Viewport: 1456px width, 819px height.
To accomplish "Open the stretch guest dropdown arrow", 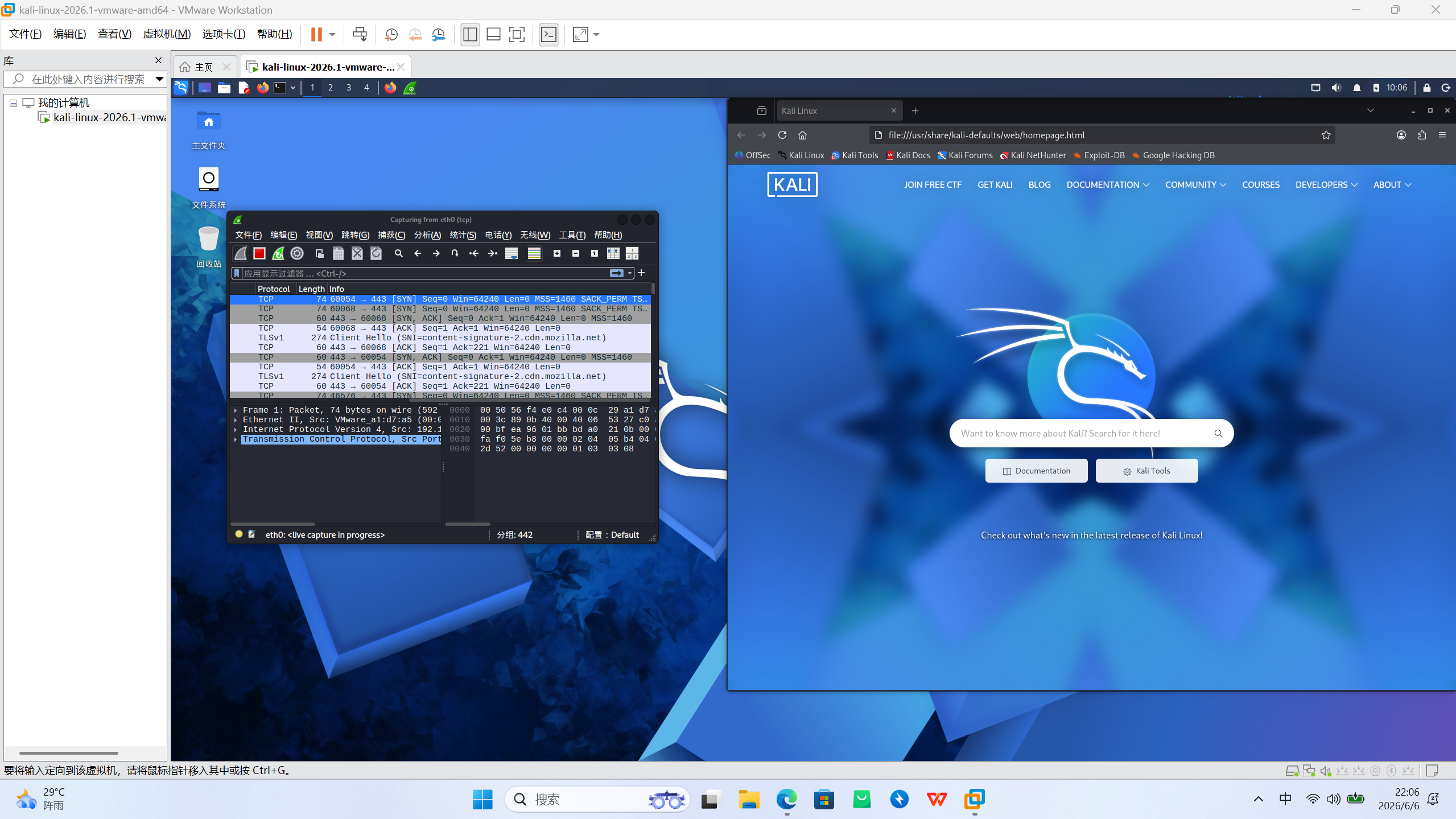I will click(x=596, y=35).
